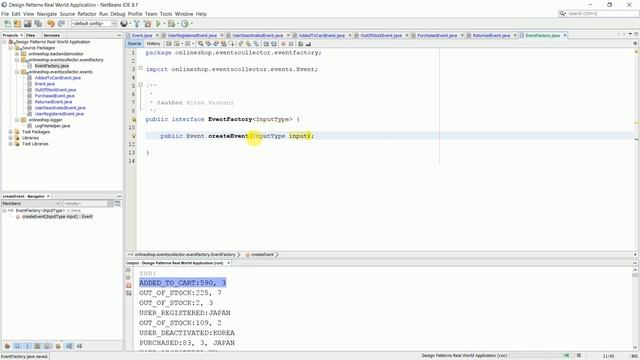Switch to the Services tab

[x=51, y=36]
